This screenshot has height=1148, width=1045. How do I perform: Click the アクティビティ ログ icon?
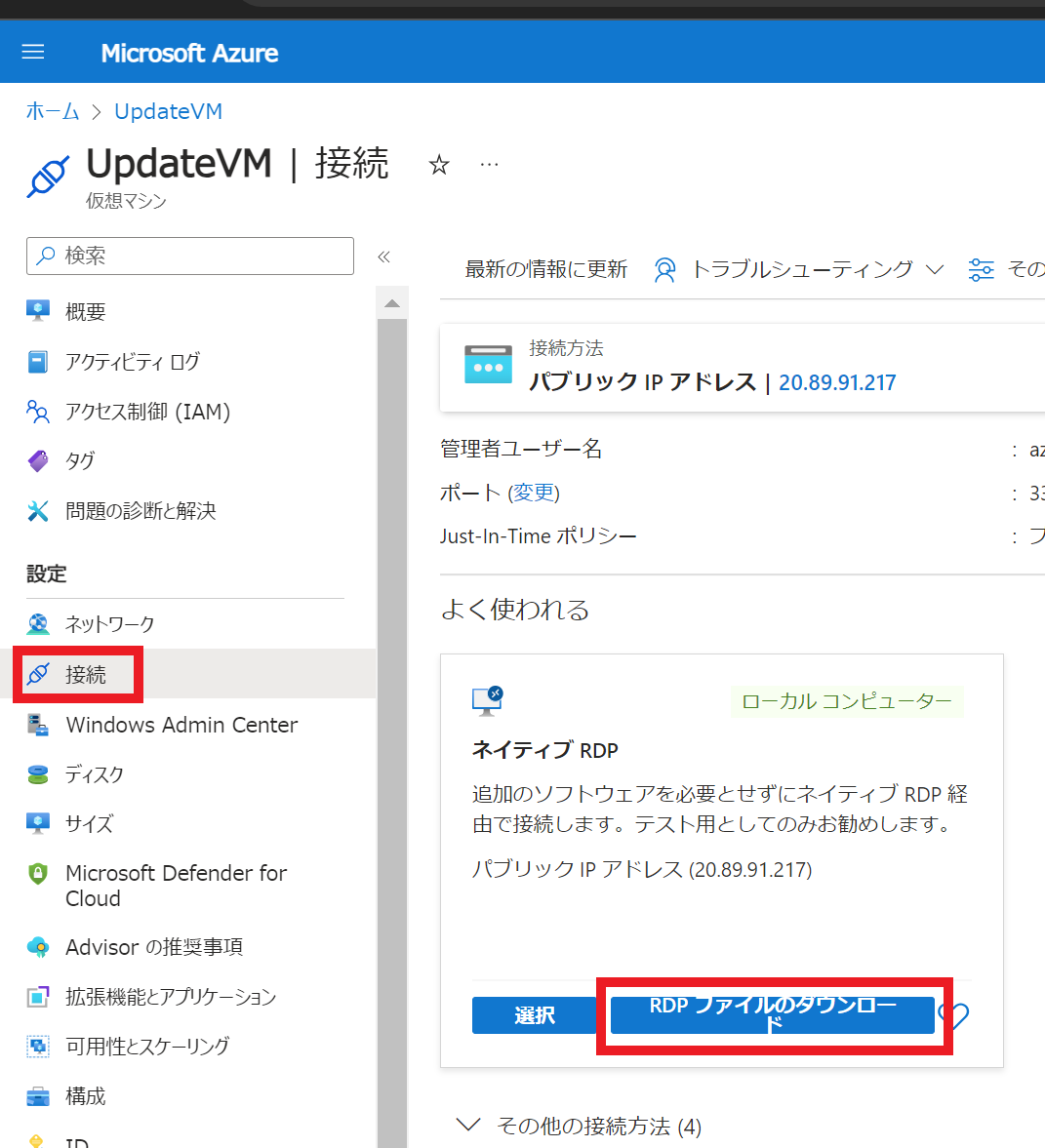pyautogui.click(x=38, y=362)
